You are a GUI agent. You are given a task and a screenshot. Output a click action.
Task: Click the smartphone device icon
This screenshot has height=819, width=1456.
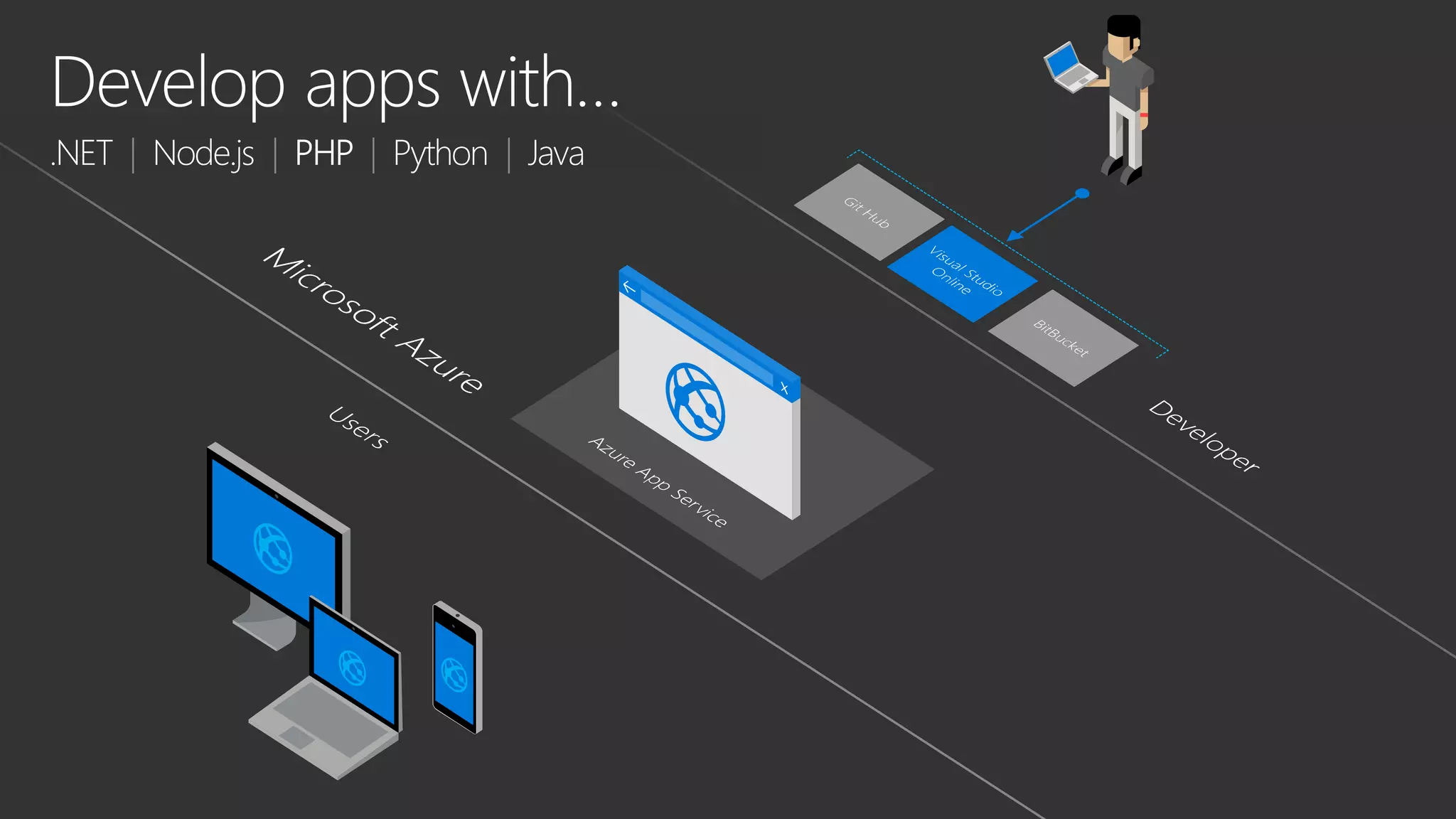tap(456, 668)
